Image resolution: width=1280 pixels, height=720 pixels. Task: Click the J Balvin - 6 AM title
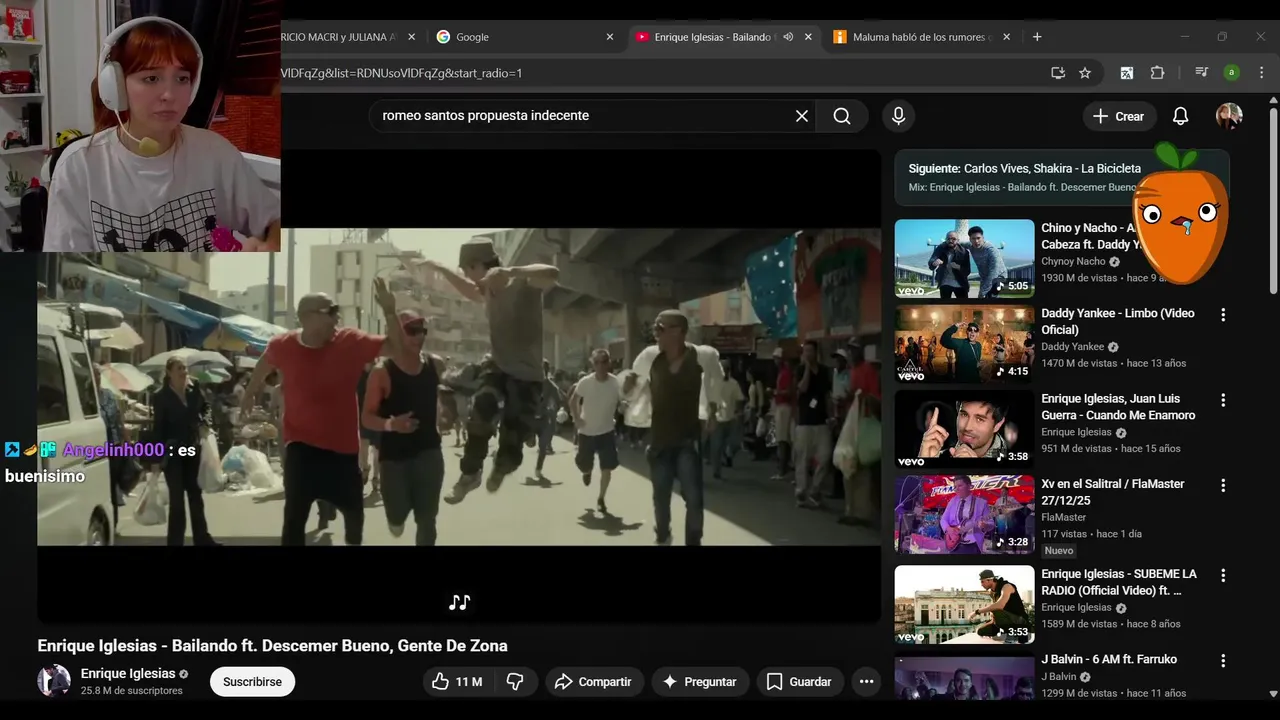[1109, 659]
